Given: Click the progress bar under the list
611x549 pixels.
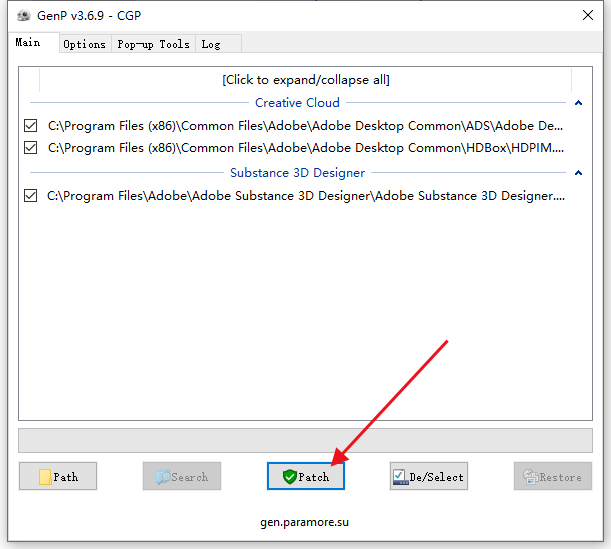Looking at the screenshot, I should 306,441.
